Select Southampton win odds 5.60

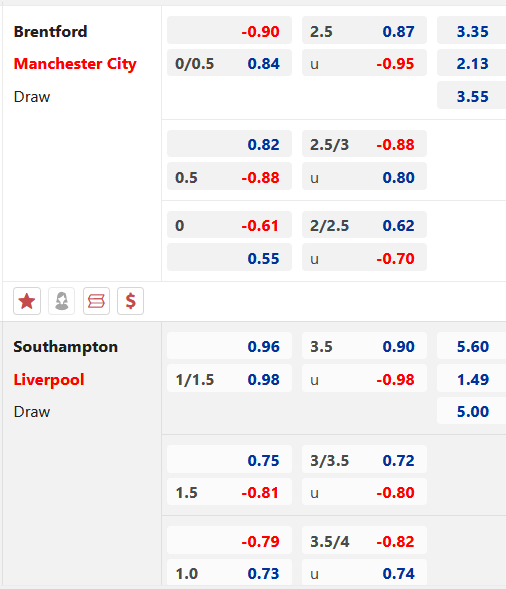point(472,346)
